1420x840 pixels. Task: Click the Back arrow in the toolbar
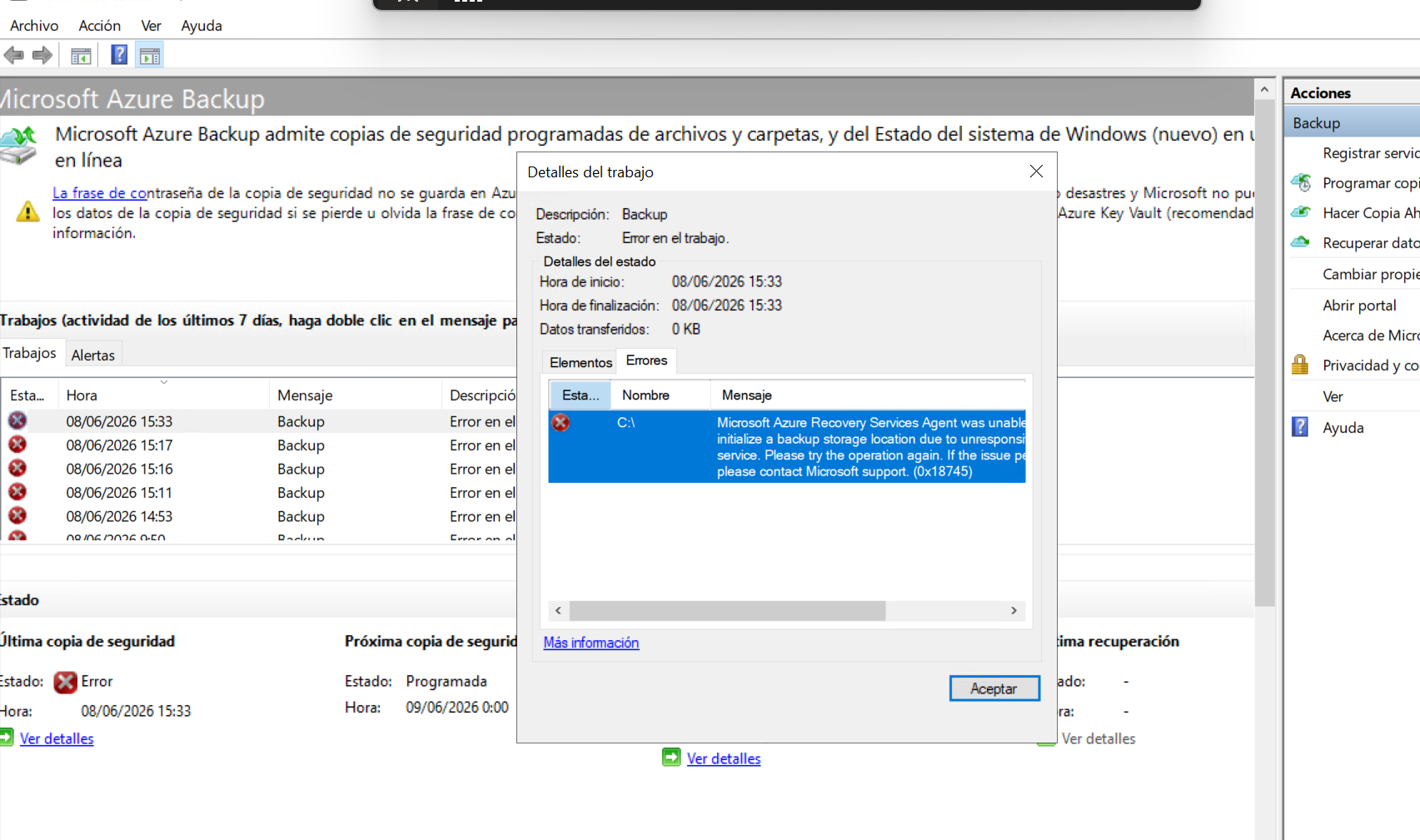tap(14, 56)
